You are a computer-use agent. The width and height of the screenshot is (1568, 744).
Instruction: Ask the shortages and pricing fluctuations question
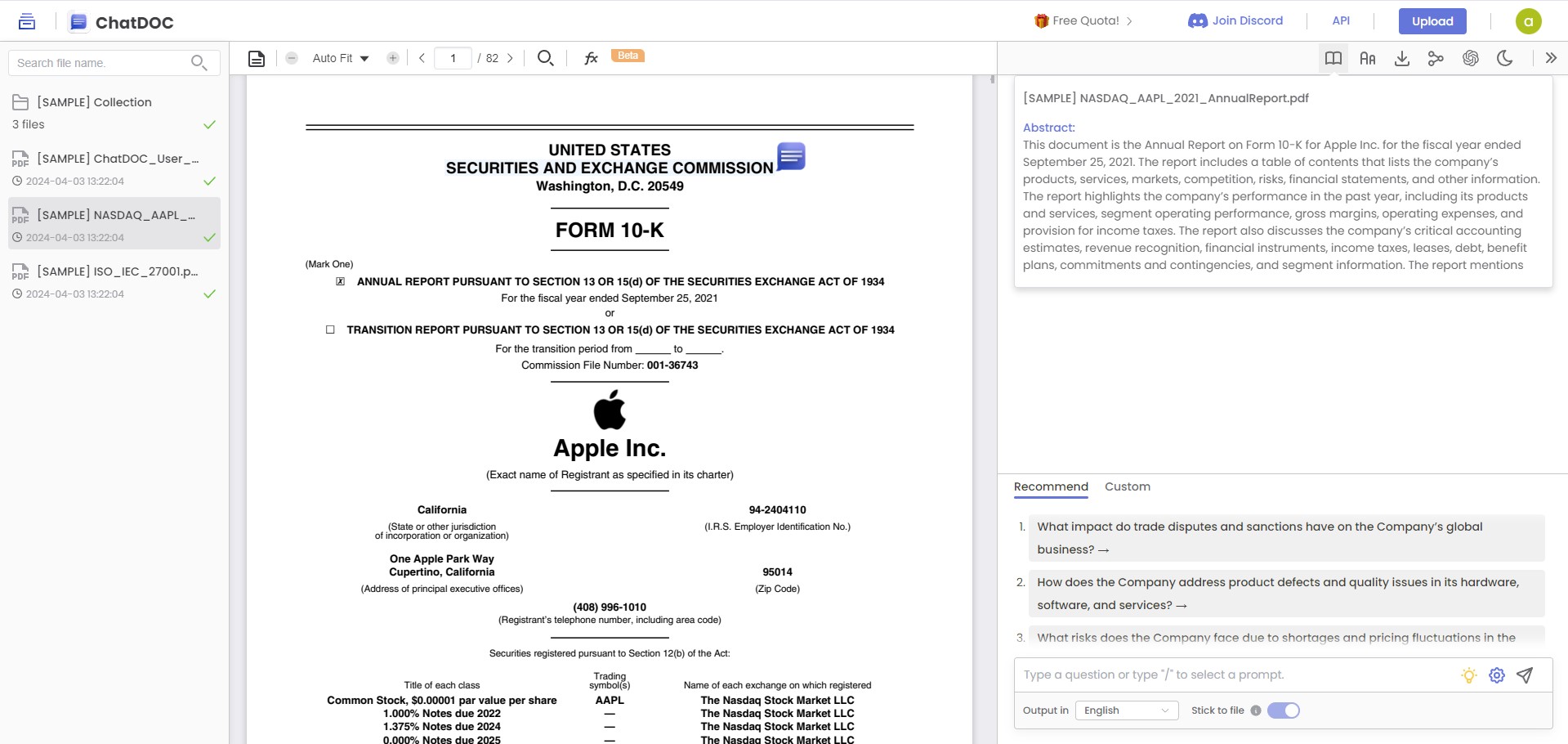point(1287,638)
